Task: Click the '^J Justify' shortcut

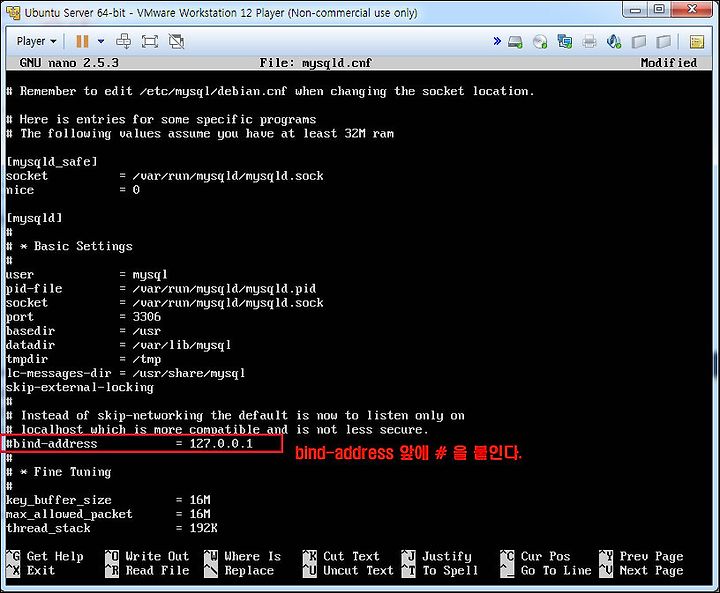Action: pyautogui.click(x=437, y=556)
